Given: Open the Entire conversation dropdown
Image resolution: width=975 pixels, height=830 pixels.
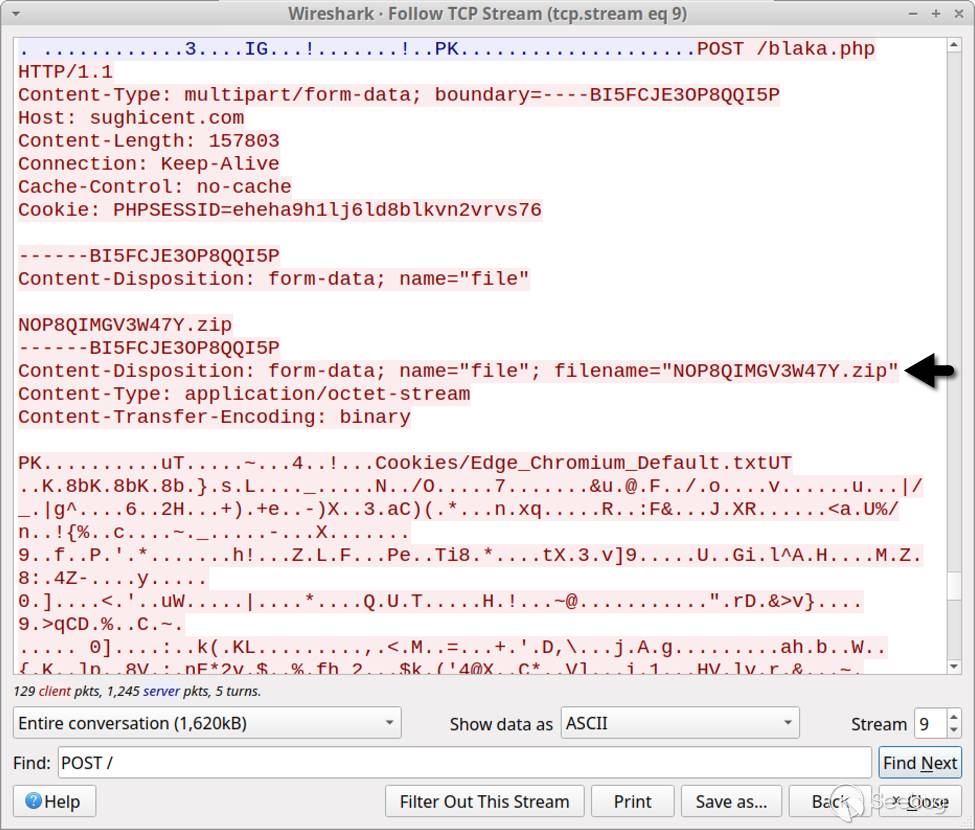Looking at the screenshot, I should pyautogui.click(x=207, y=723).
